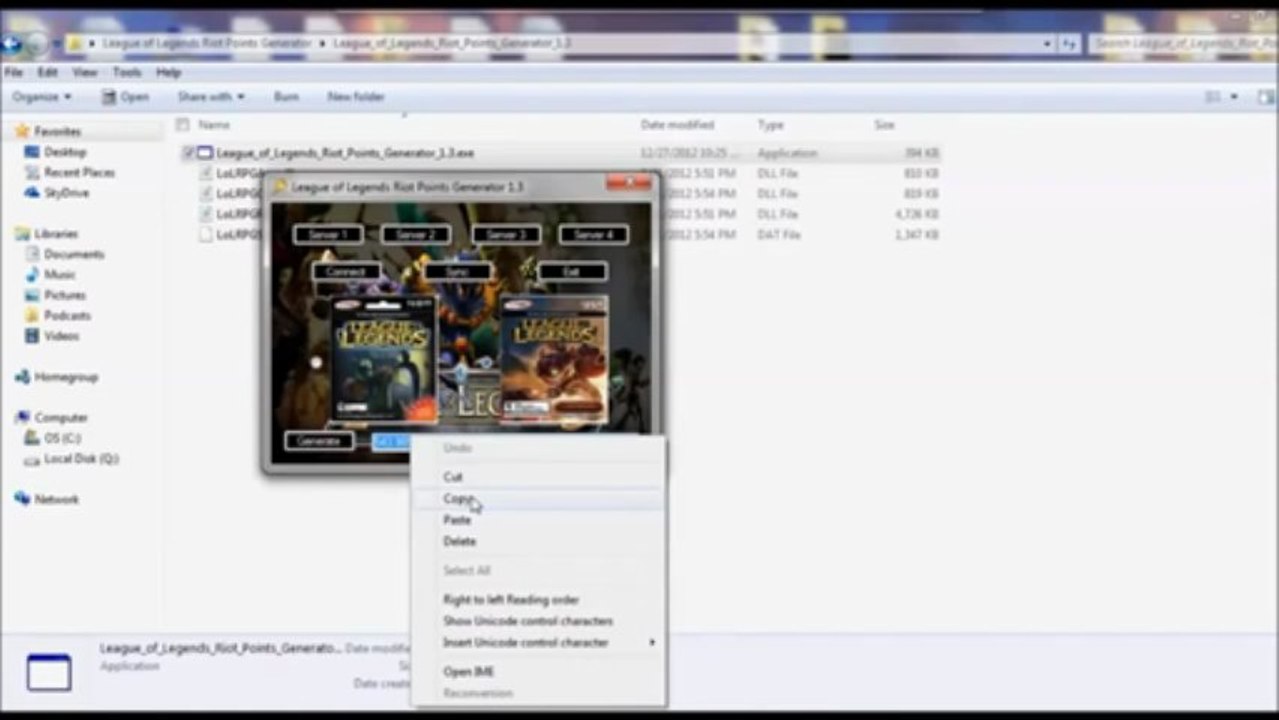The width and height of the screenshot is (1279, 720).
Task: Click Server 3 button in generator
Action: coord(506,235)
